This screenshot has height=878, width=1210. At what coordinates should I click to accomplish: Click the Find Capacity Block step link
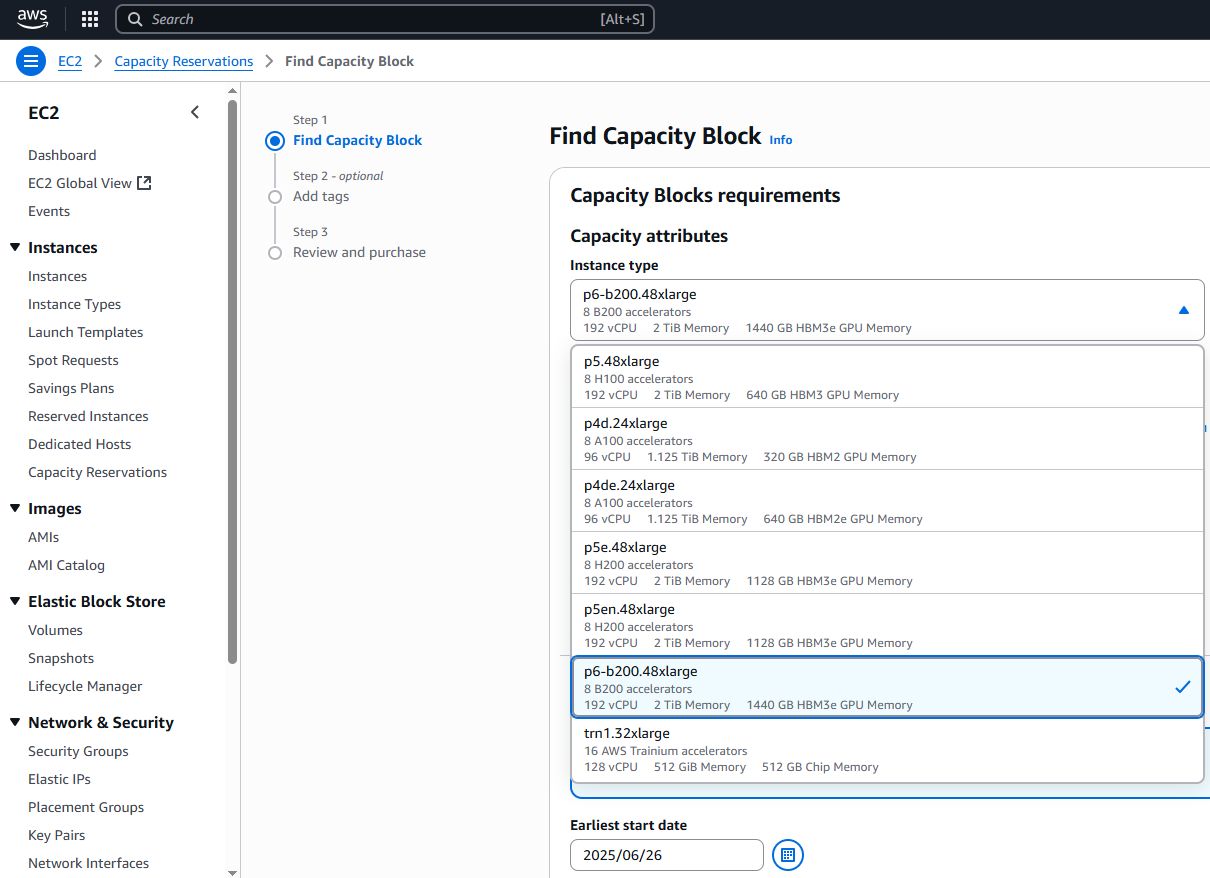click(357, 141)
